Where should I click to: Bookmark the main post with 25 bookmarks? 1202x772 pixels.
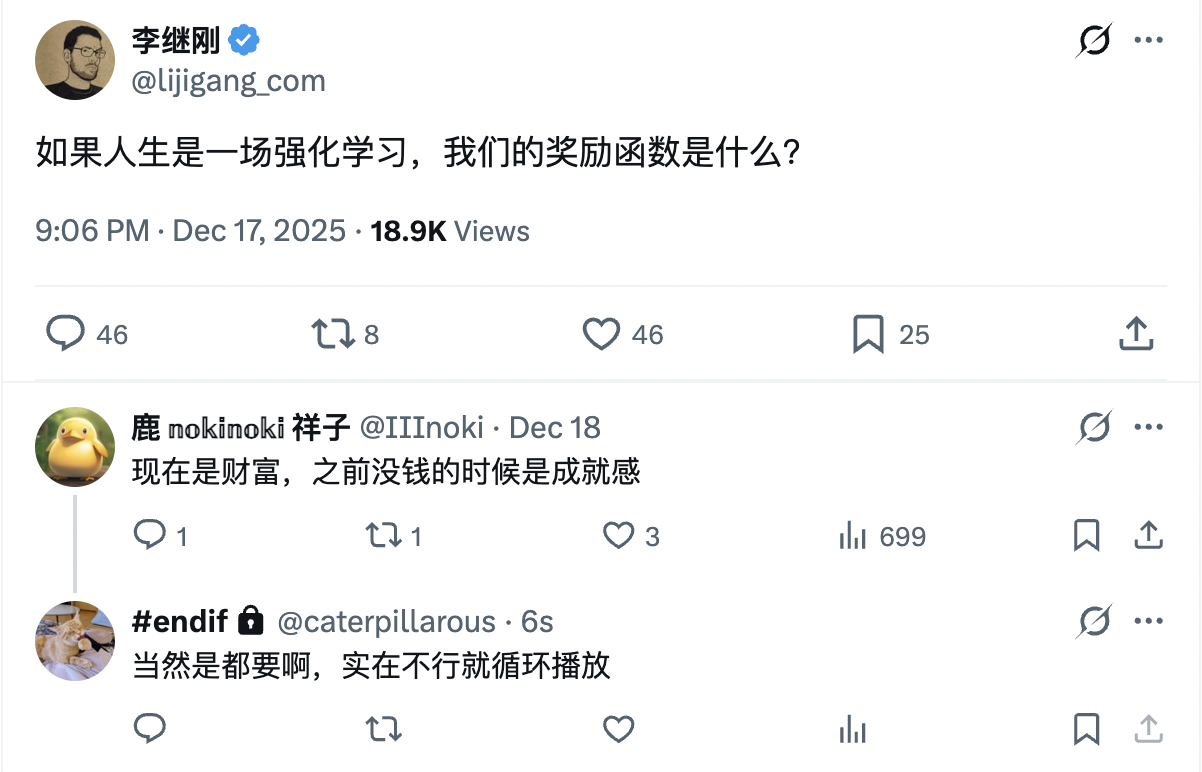(868, 334)
